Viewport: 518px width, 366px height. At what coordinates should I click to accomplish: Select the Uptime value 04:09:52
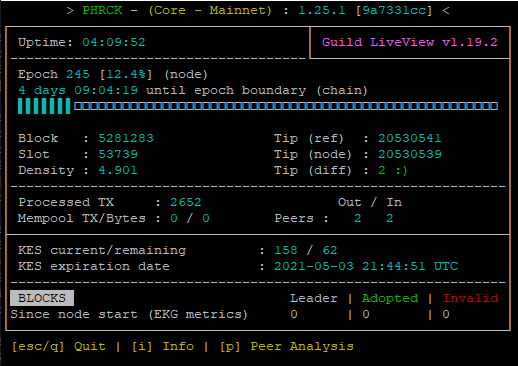click(x=114, y=42)
